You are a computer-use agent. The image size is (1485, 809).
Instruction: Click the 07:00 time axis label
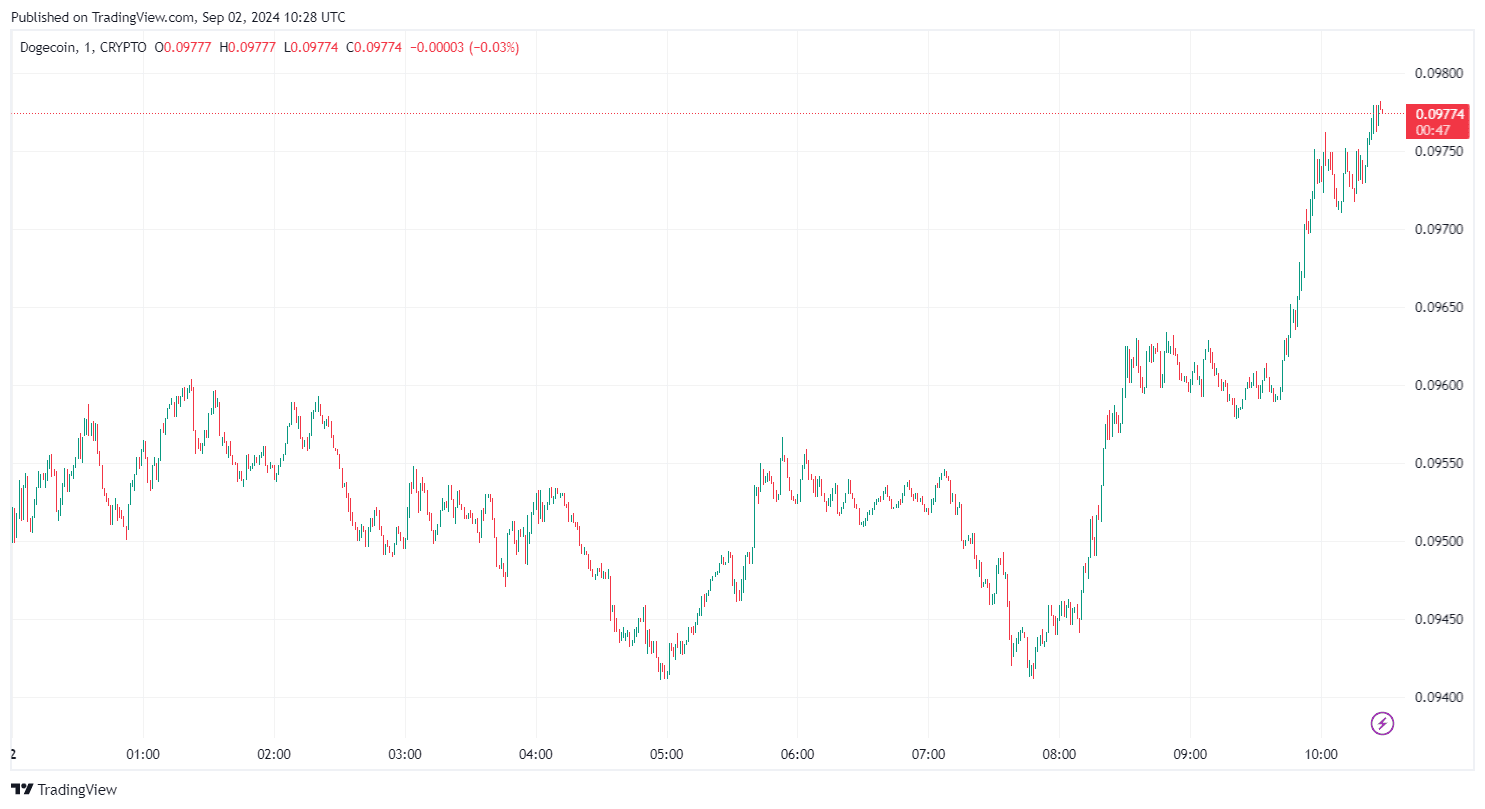pyautogui.click(x=928, y=754)
